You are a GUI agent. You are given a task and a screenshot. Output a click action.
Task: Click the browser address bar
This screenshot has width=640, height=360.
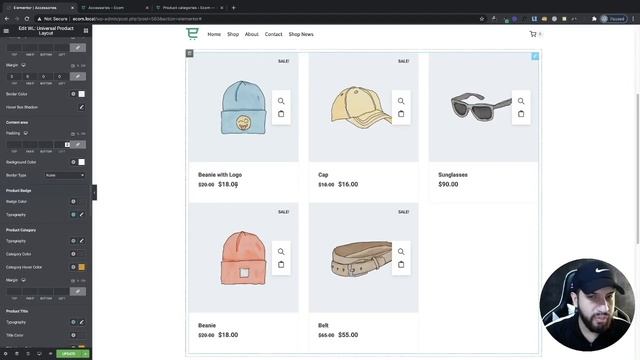pos(257,19)
